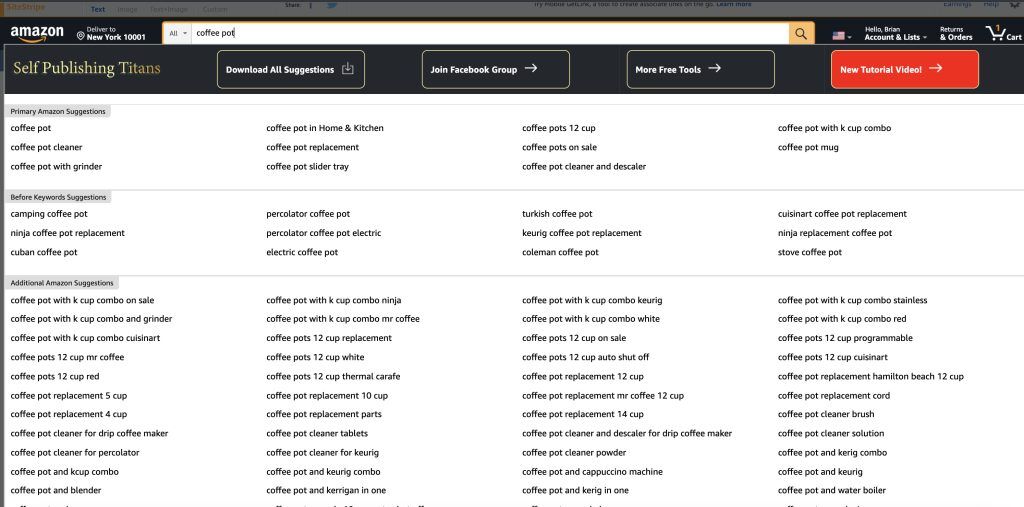Viewport: 1024px width, 507px height.
Task: Click the magnifying glass search button
Action: click(801, 33)
